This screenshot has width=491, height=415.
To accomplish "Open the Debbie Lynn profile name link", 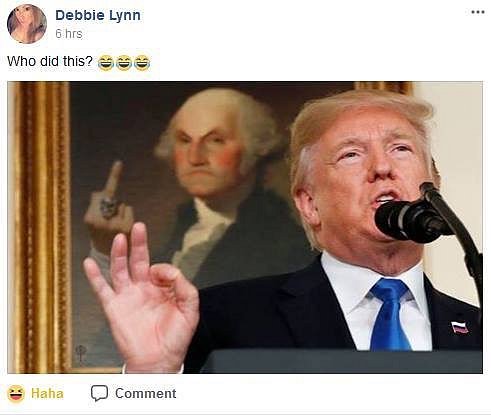I will click(98, 15).
